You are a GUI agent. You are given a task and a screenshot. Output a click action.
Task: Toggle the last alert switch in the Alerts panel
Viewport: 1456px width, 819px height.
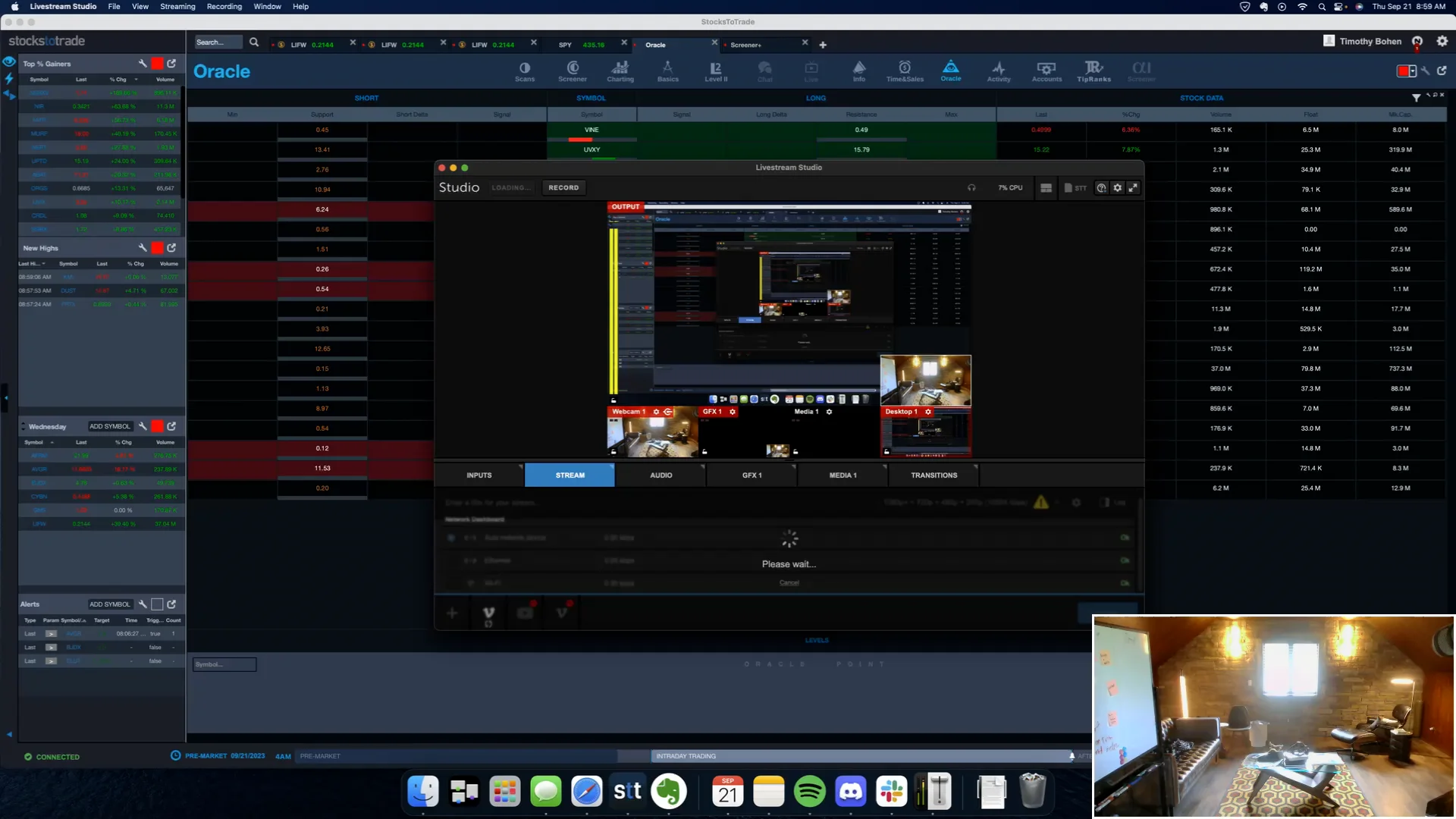[51, 661]
